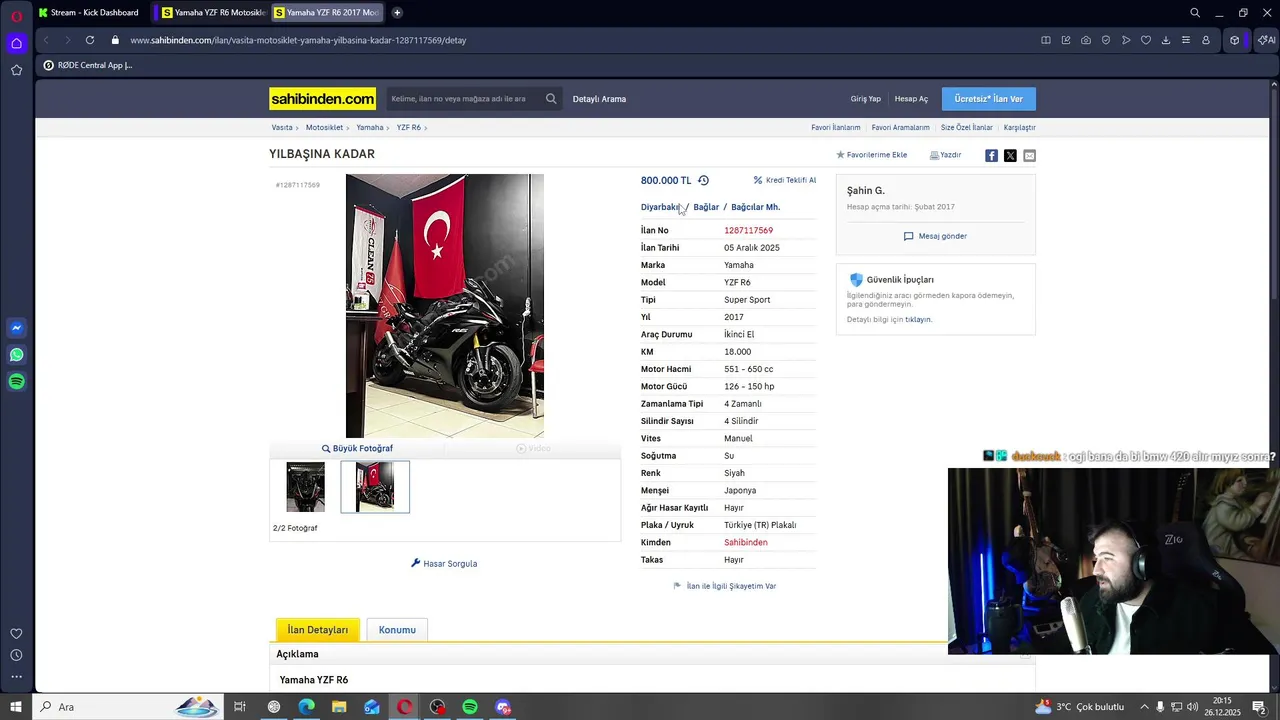Viewport: 1280px width, 720px height.
Task: Open the browser downloads icon
Action: point(1166,40)
